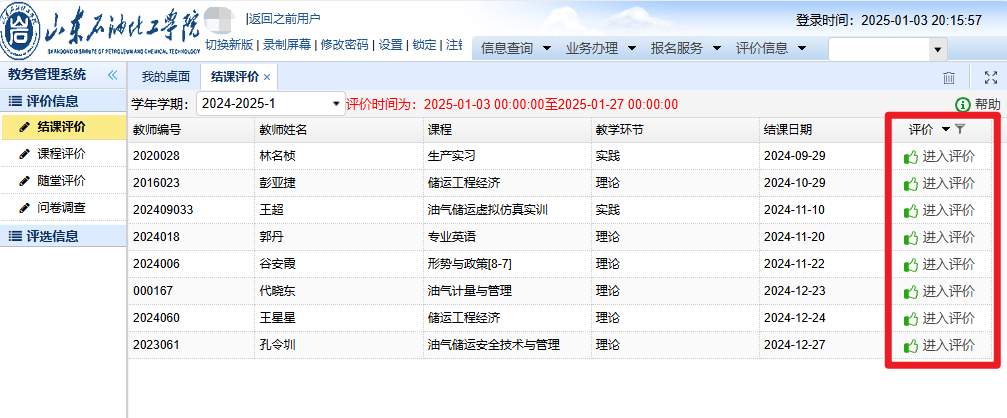
Task: Click the 修改密码 link
Action: click(342, 45)
